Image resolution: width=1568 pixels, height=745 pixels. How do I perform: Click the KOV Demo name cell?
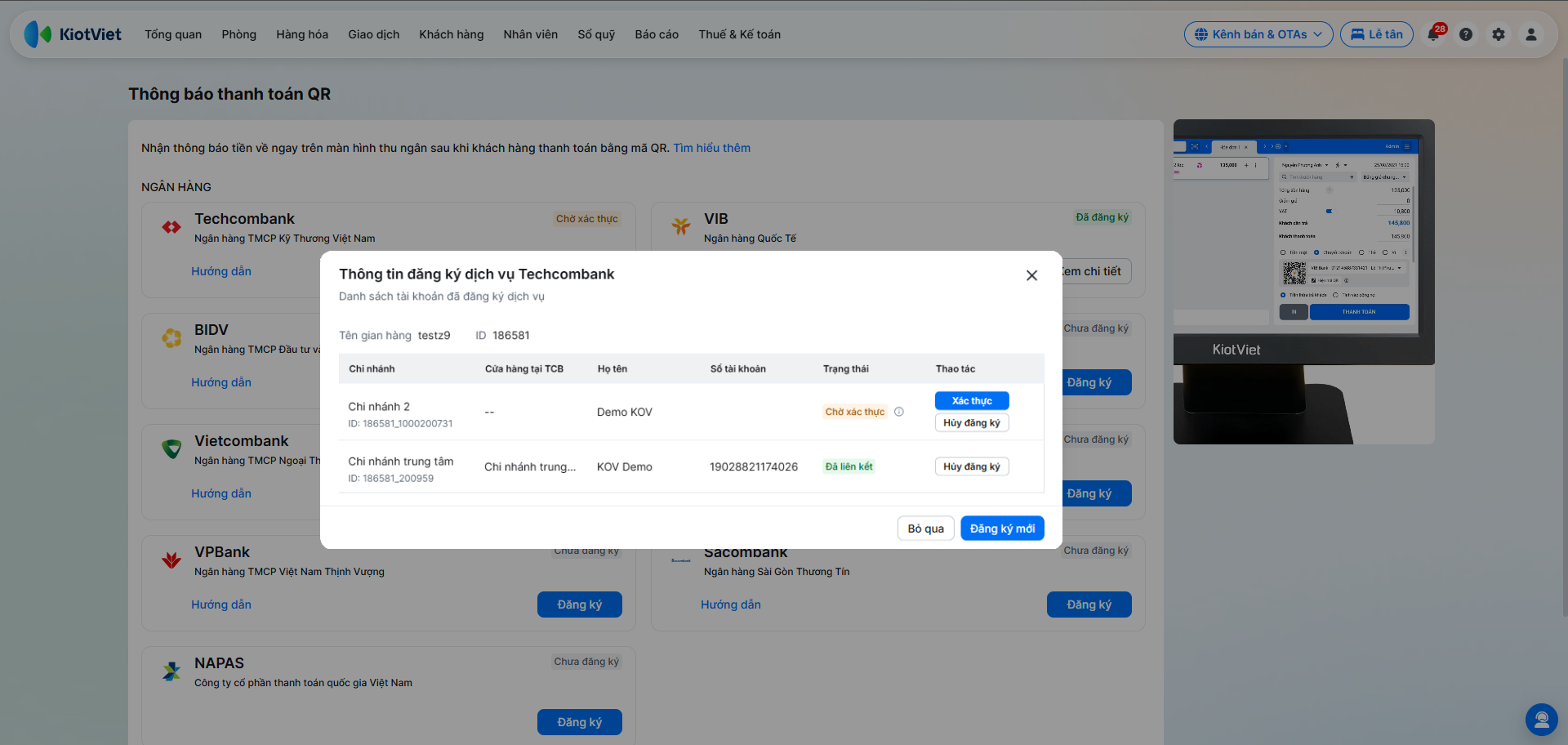tap(625, 466)
